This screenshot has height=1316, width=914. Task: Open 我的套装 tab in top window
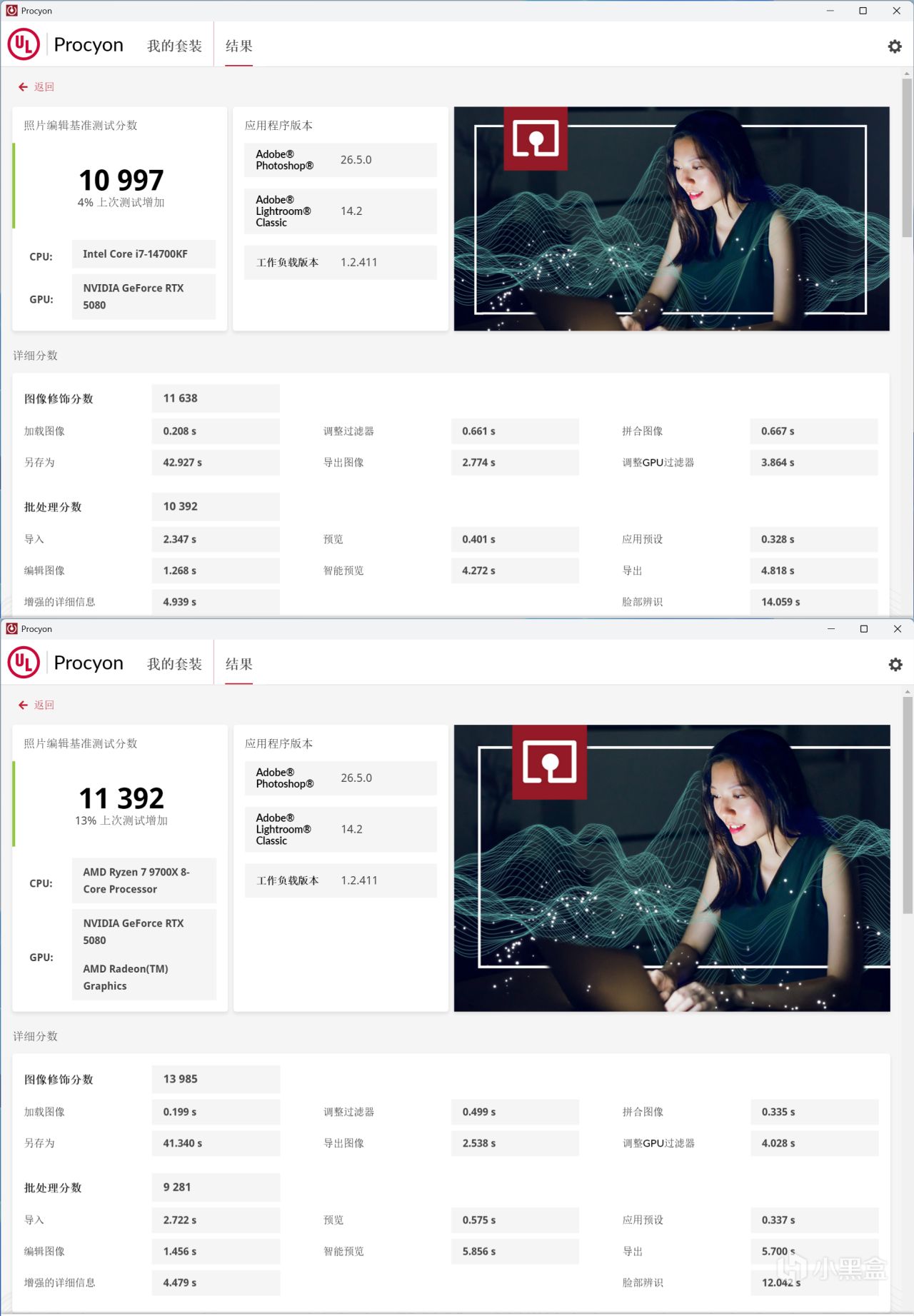[x=174, y=46]
